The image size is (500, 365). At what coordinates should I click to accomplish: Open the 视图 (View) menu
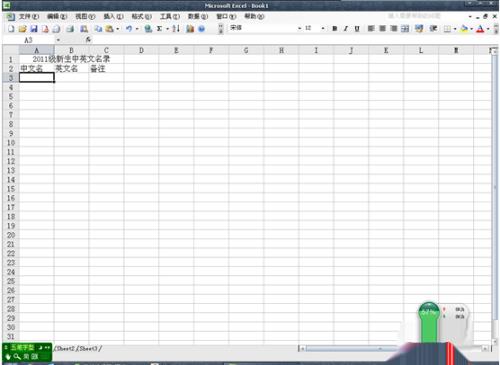(x=85, y=16)
